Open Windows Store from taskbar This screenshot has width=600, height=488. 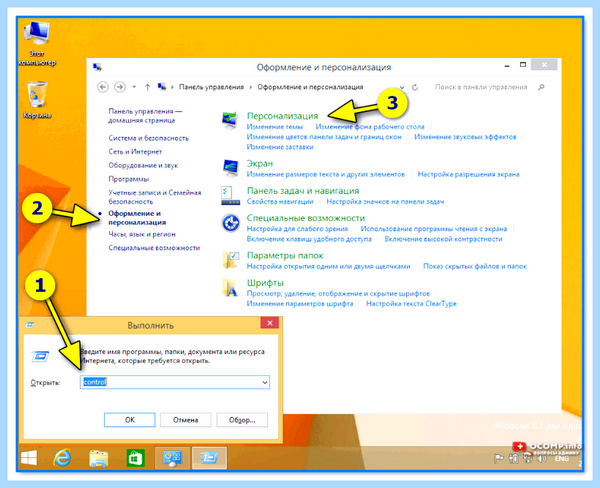pos(135,458)
